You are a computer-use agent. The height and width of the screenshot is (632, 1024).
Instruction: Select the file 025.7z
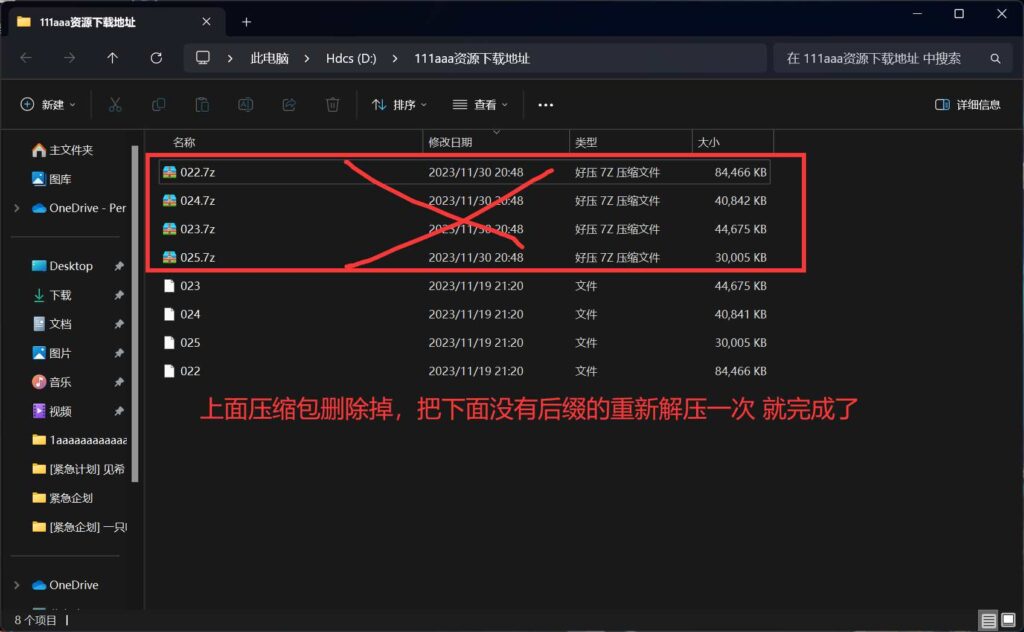pos(464,257)
